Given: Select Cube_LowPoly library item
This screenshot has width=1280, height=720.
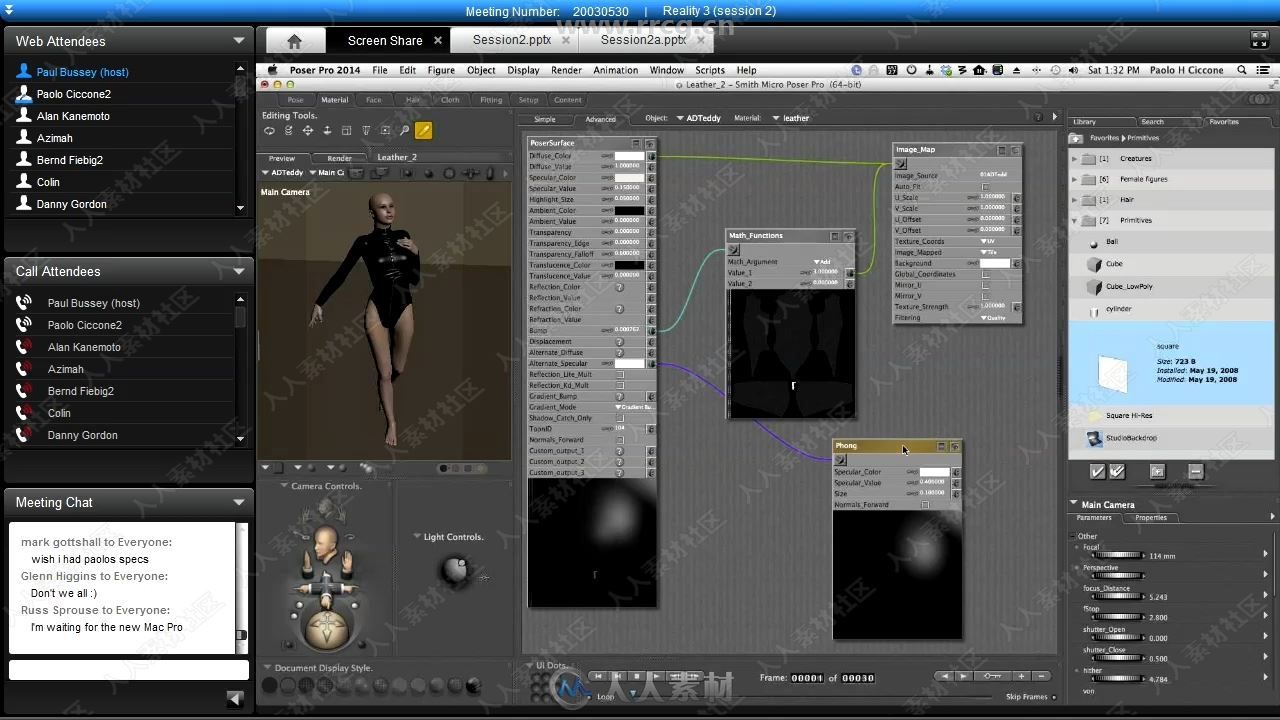Looking at the screenshot, I should (1129, 286).
